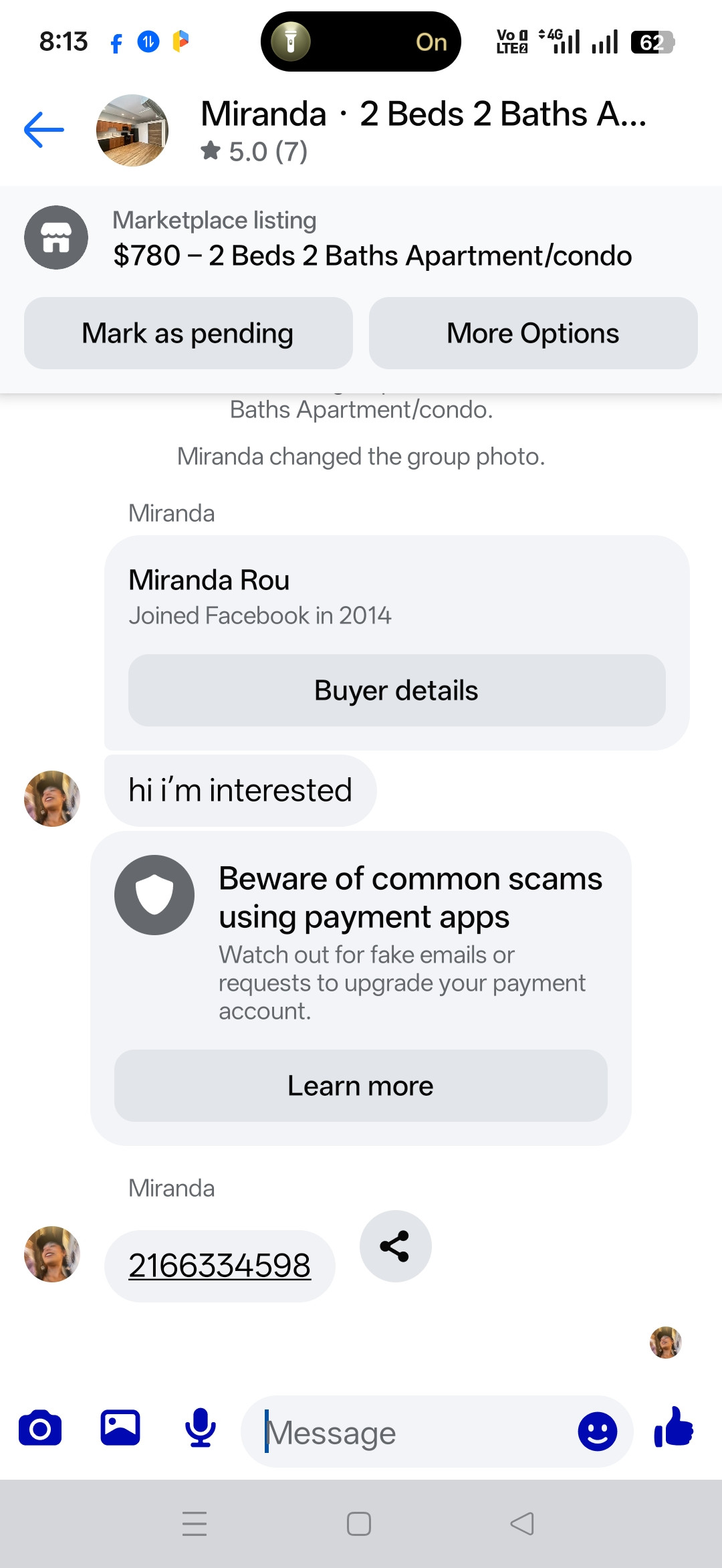Tap the shield scam warning icon
Image resolution: width=722 pixels, height=1568 pixels.
click(154, 895)
